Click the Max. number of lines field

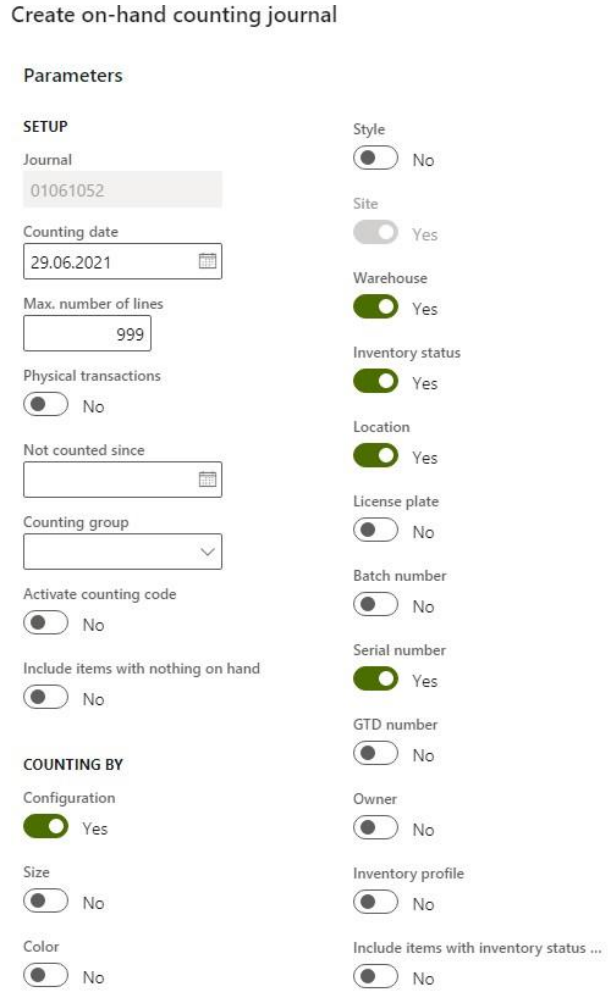click(x=87, y=335)
